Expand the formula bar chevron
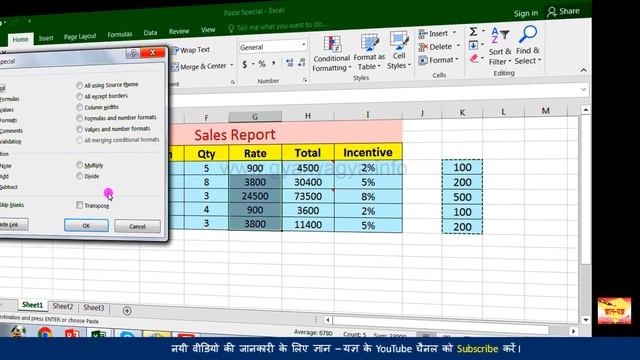 pos(584,89)
